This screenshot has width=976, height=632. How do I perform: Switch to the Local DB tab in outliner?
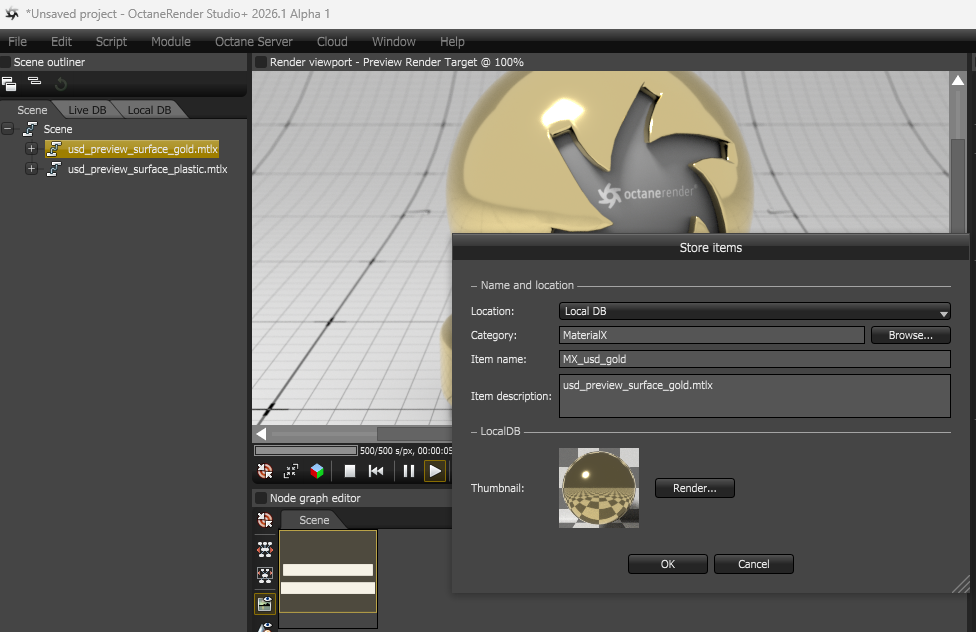[x=149, y=110]
